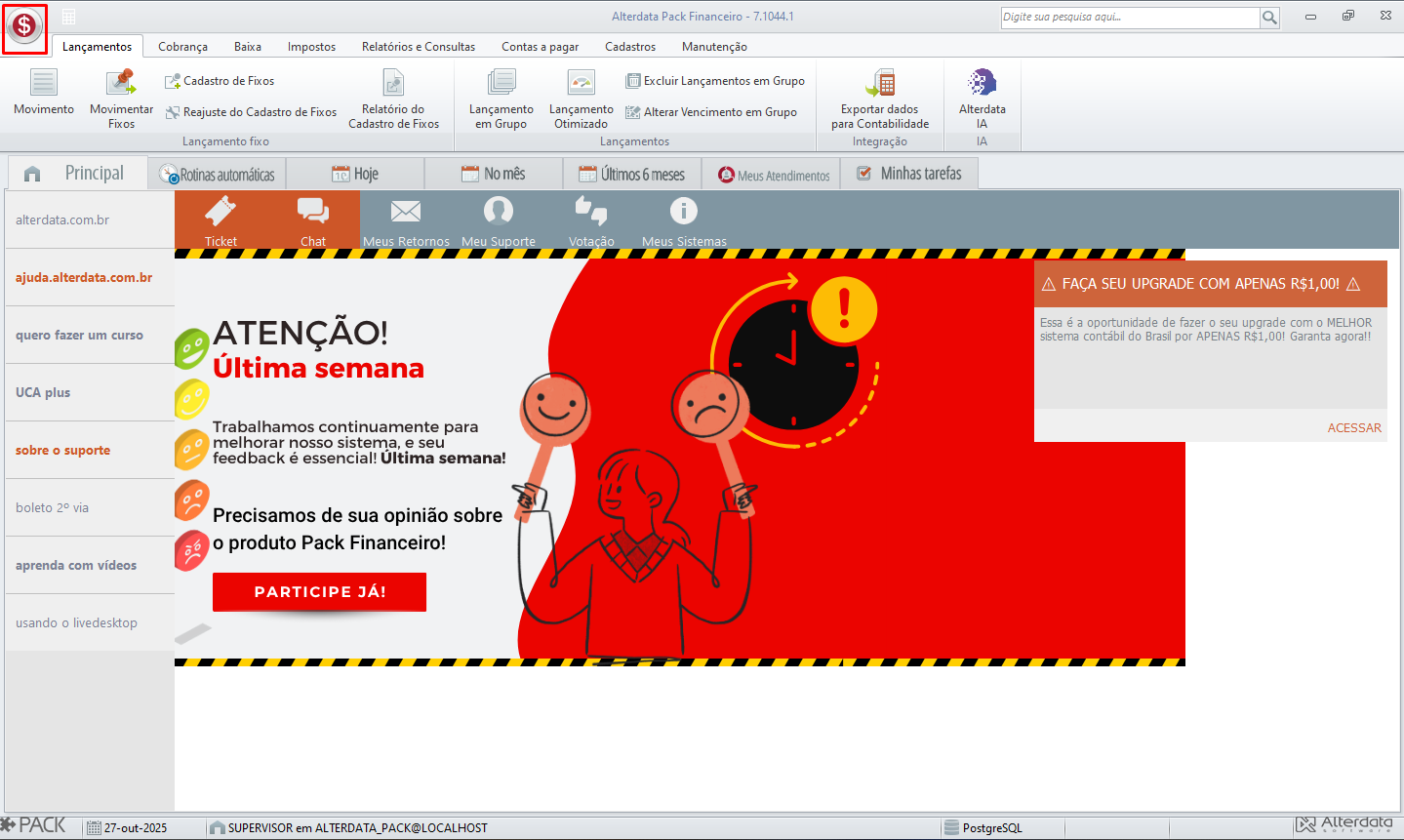Open ajuda.alterdata.com.br help link
Image resolution: width=1404 pixels, height=840 pixels.
(x=90, y=278)
